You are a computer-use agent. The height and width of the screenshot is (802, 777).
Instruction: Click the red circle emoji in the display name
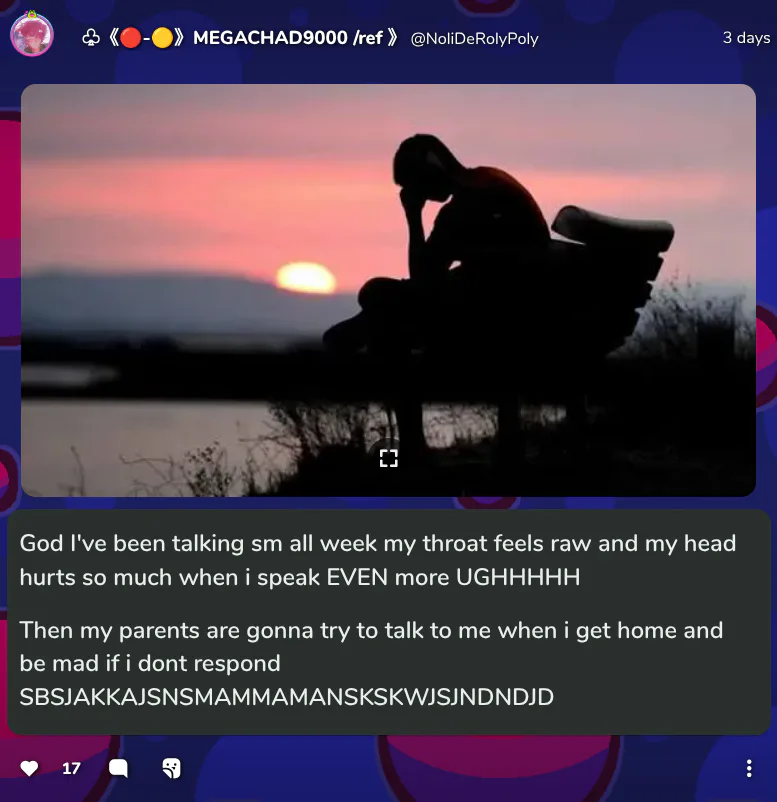pos(131,38)
